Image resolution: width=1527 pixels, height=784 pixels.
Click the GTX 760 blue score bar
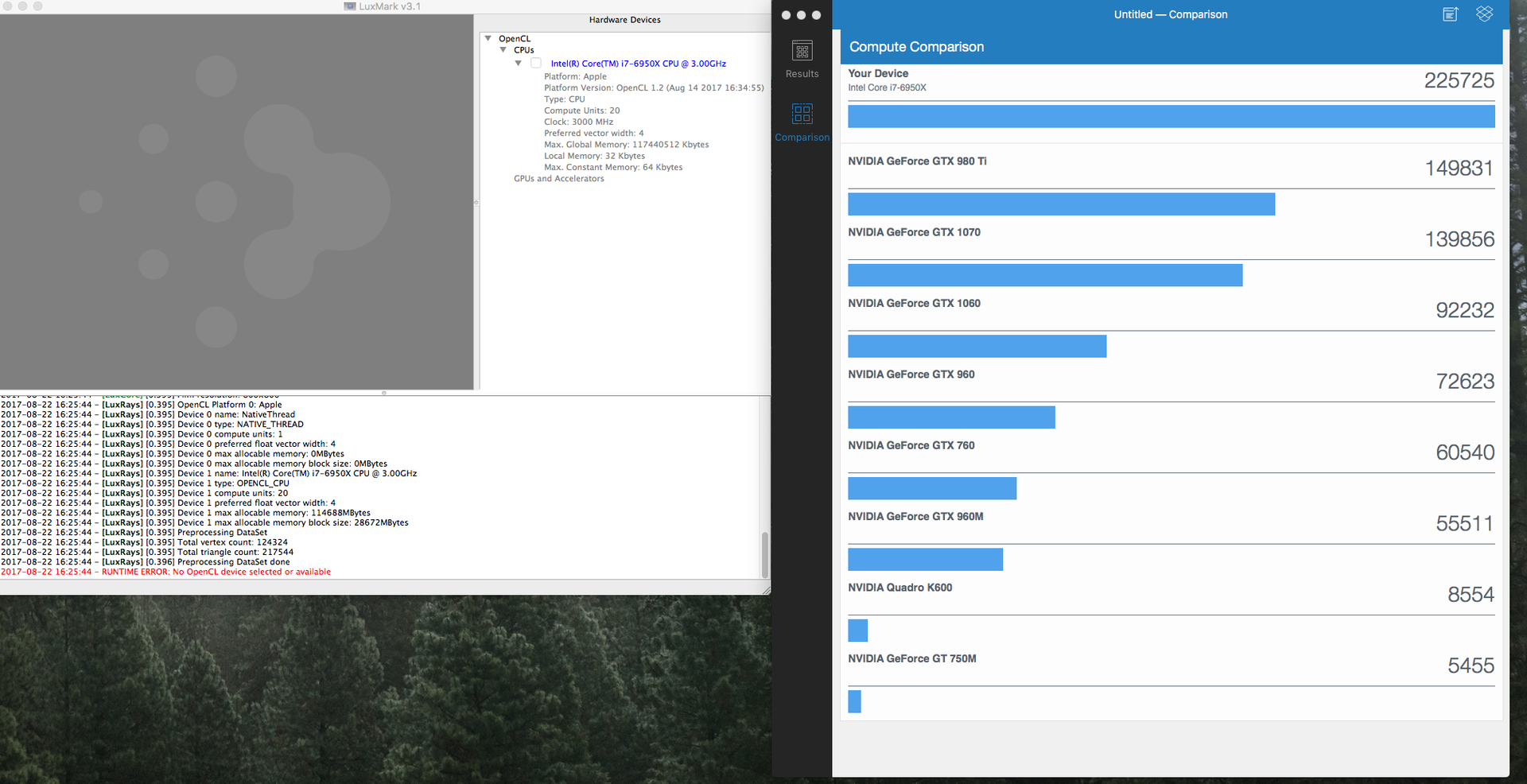(932, 488)
